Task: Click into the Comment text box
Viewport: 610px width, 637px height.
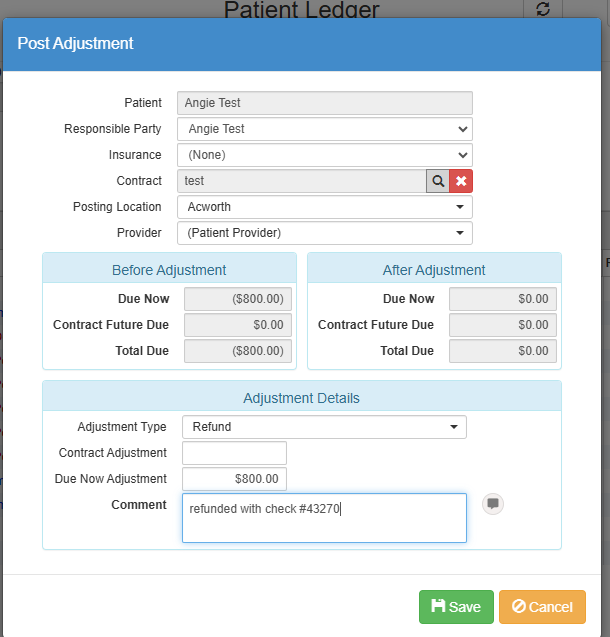Action: [324, 518]
